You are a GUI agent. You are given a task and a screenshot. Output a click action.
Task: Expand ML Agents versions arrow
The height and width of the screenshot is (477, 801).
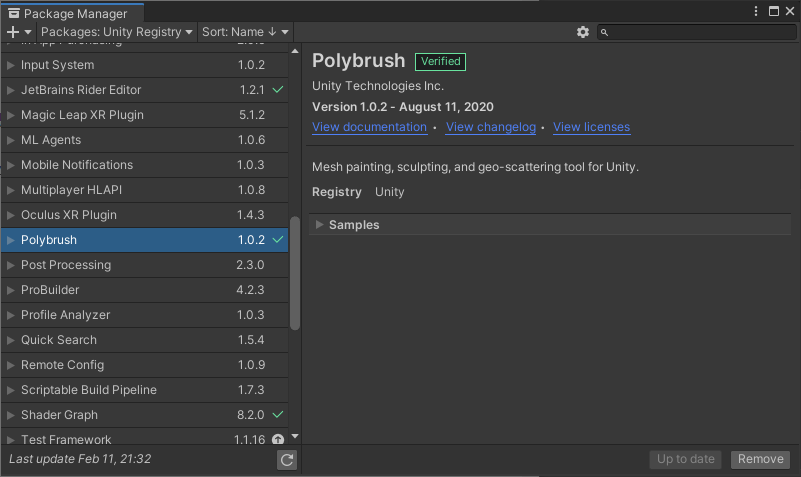click(x=10, y=140)
